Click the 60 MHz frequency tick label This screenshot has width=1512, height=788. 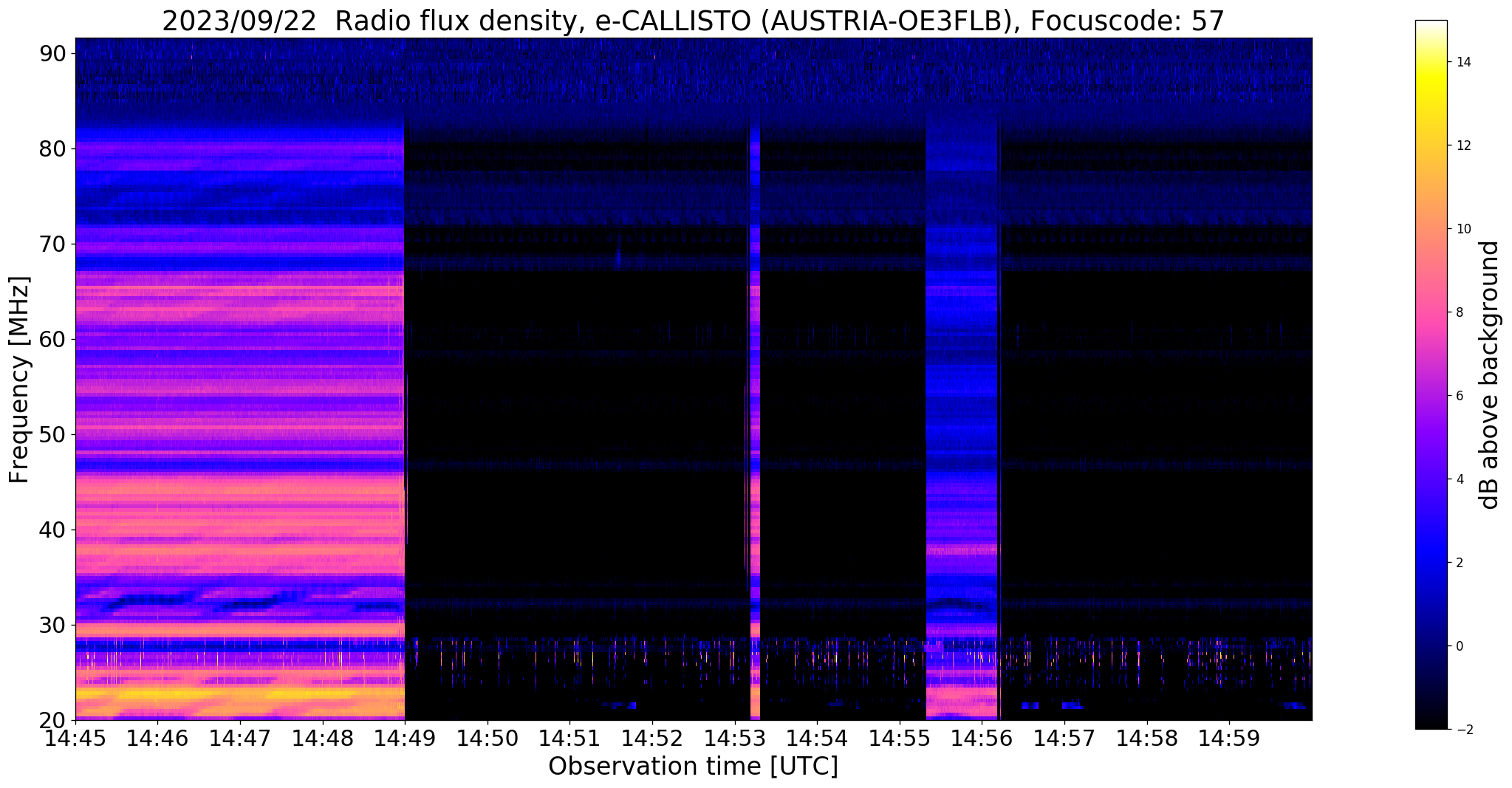[53, 339]
